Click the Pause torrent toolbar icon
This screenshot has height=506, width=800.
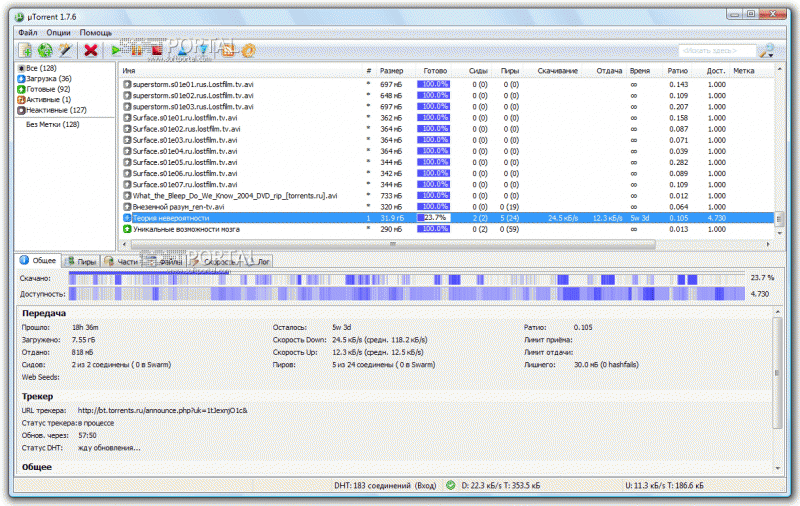136,50
